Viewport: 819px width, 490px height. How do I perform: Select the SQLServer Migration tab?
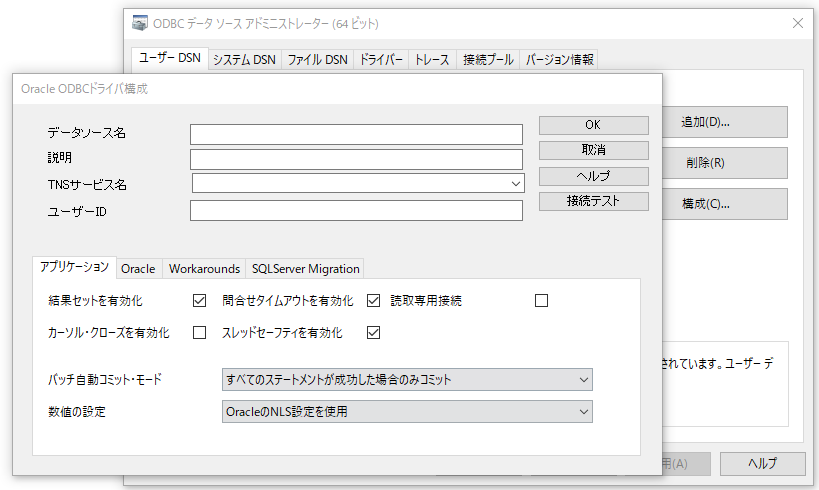(x=305, y=269)
